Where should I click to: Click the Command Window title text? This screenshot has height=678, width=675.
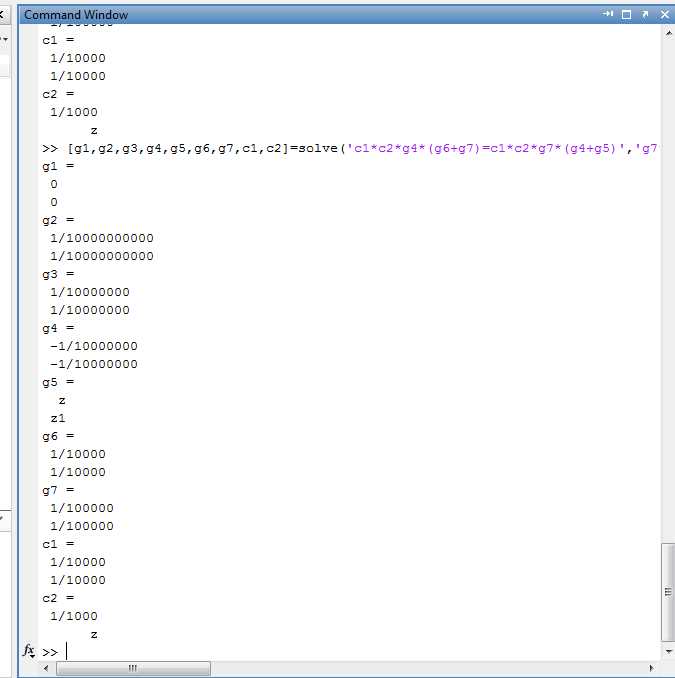76,15
